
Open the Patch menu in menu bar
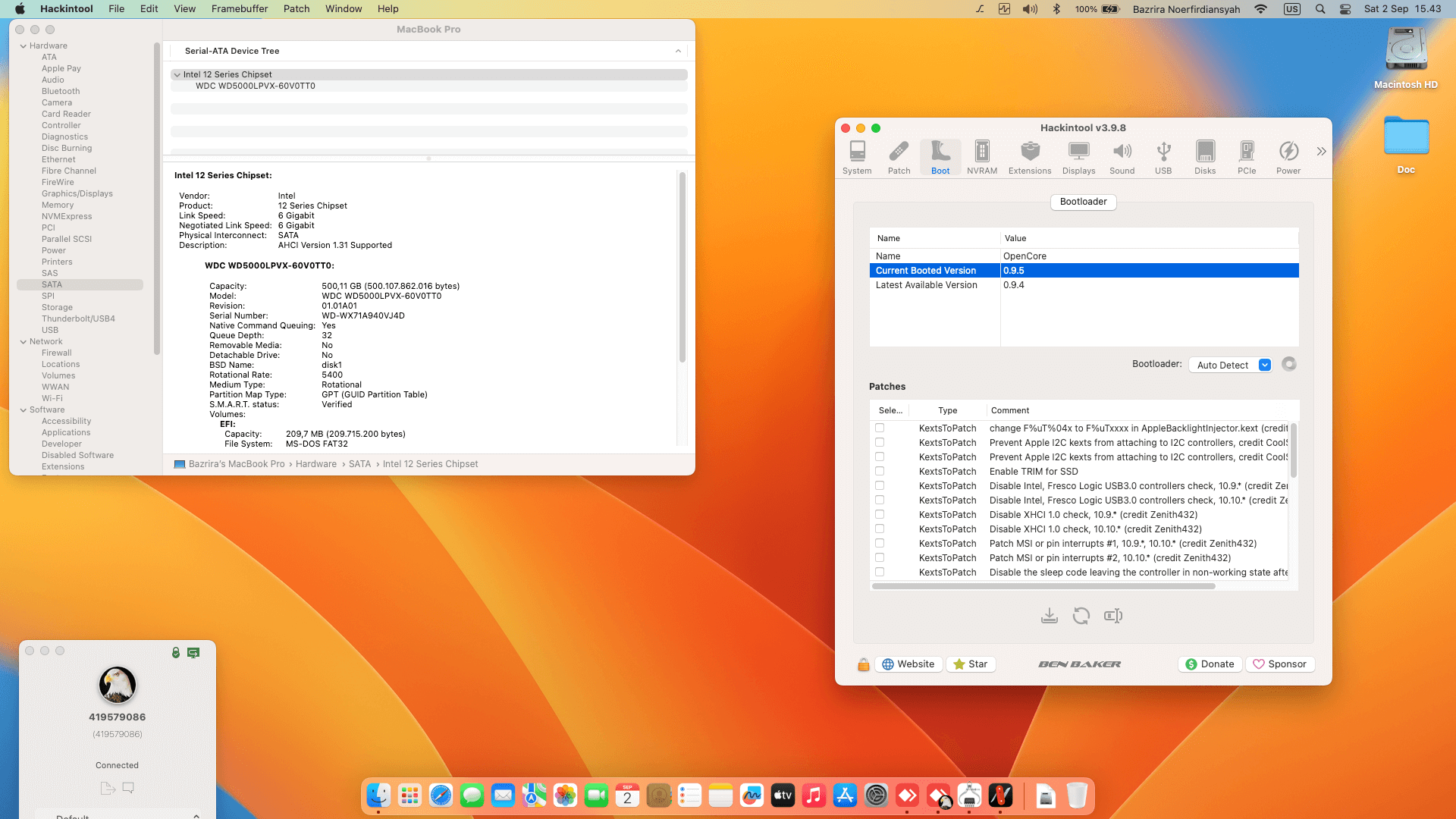pos(297,9)
